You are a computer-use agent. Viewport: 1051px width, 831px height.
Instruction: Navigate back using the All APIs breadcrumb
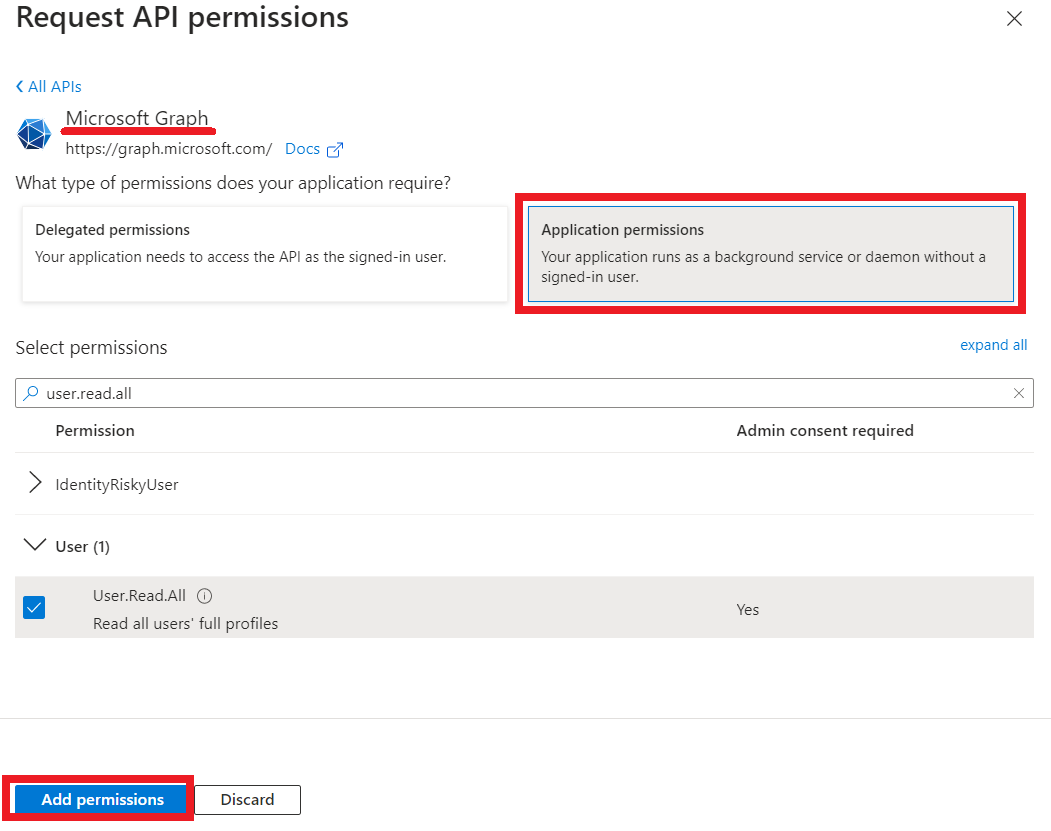55,86
